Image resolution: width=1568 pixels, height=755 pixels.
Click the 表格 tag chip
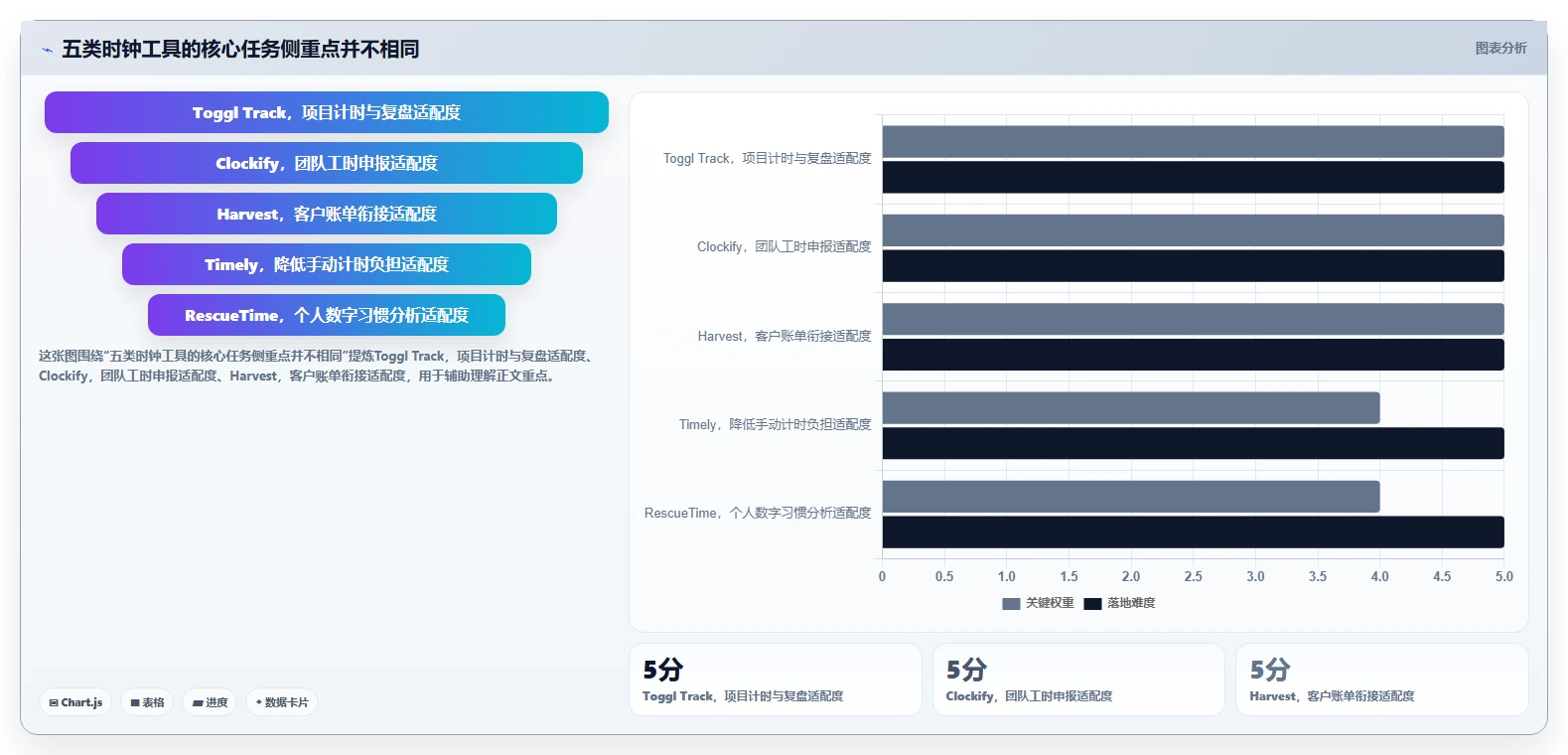coord(147,702)
